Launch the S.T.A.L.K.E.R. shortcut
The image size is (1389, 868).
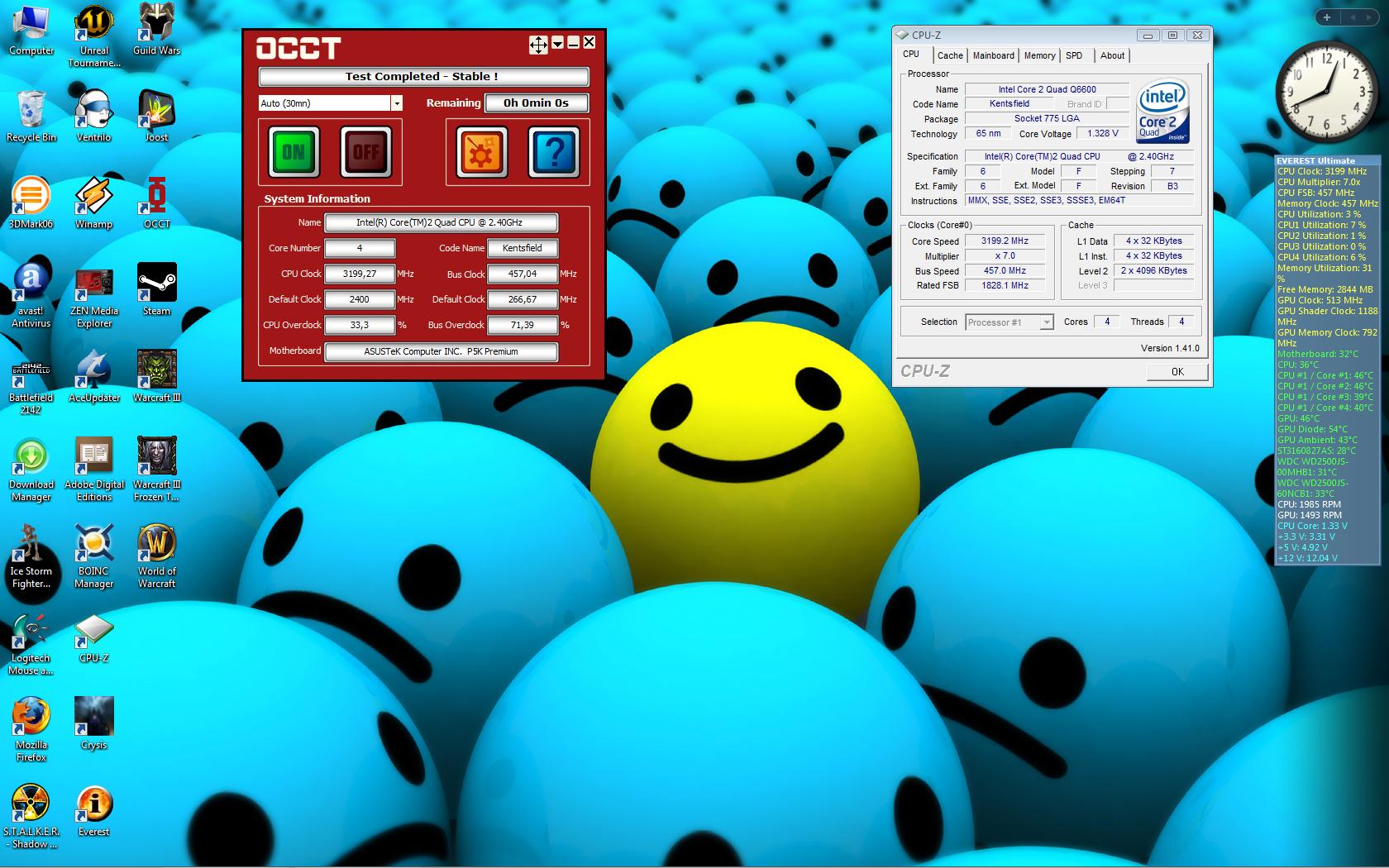click(x=31, y=817)
